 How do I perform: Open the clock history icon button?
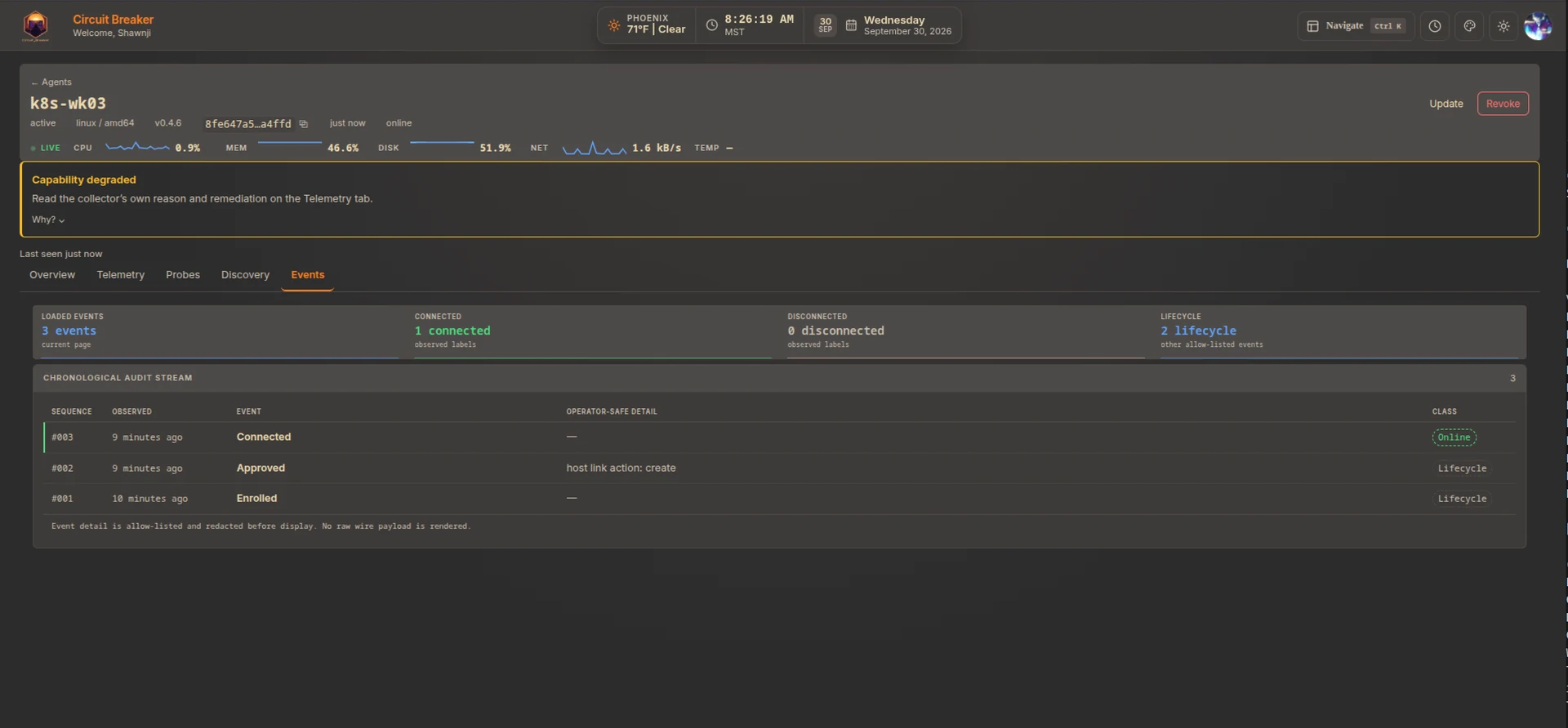[x=1435, y=26]
